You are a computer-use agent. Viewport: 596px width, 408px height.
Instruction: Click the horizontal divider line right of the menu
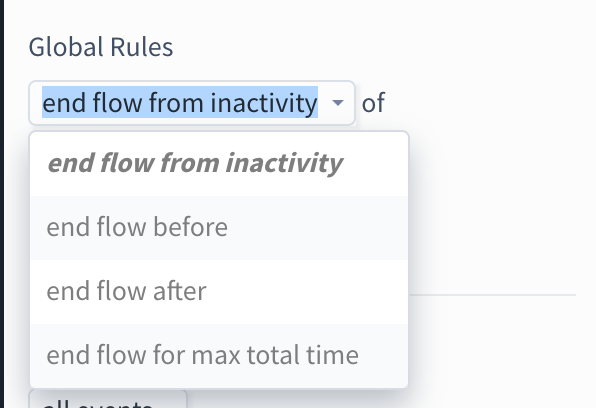(493, 295)
